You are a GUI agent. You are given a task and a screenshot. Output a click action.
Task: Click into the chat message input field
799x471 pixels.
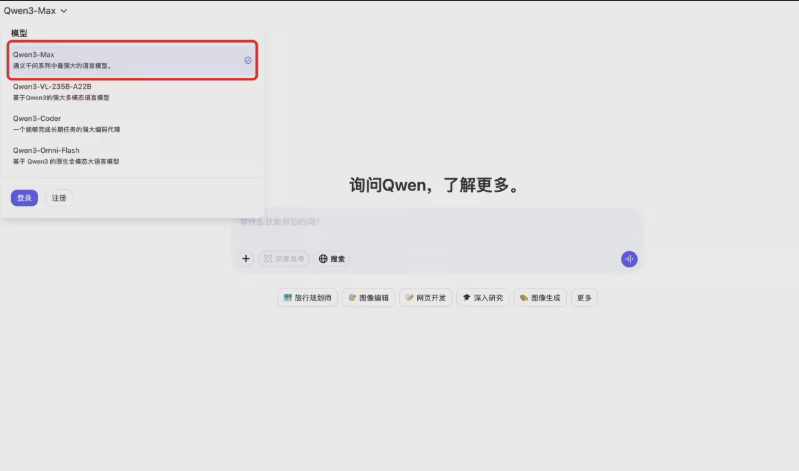[x=437, y=223]
